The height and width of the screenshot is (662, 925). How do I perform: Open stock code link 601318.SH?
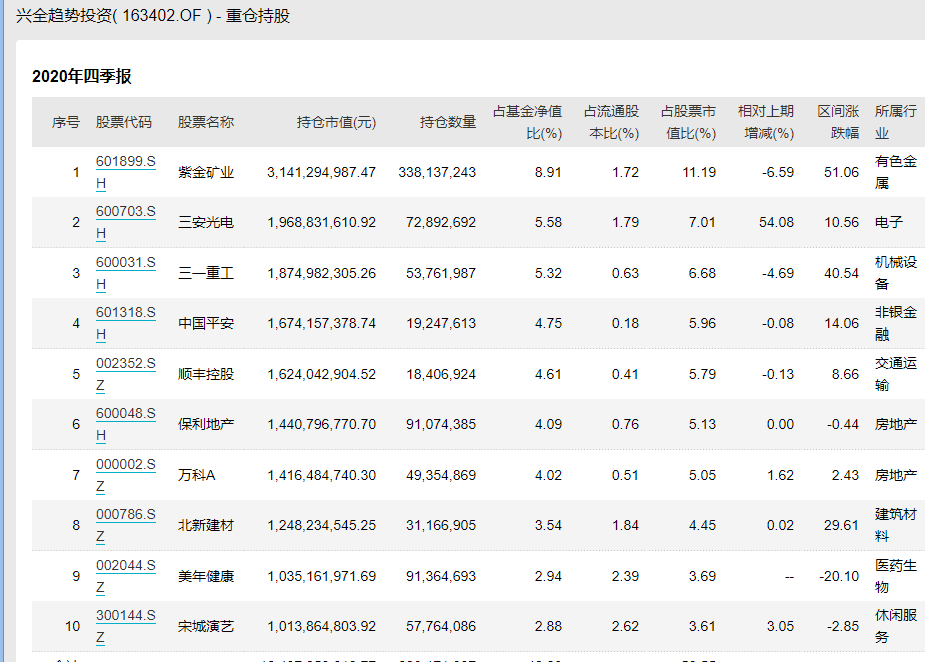126,323
